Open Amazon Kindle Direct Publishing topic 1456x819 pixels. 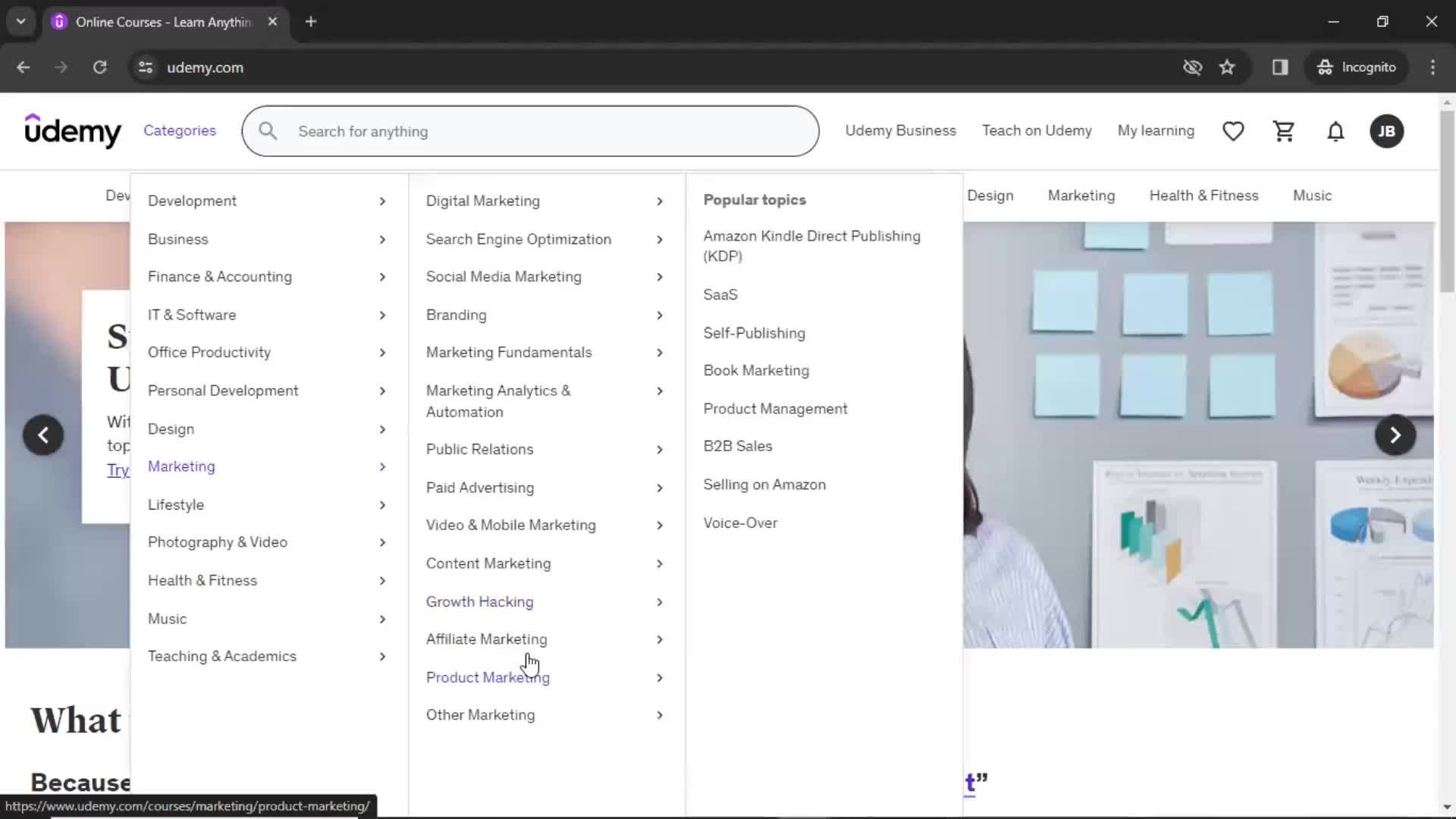pyautogui.click(x=811, y=246)
